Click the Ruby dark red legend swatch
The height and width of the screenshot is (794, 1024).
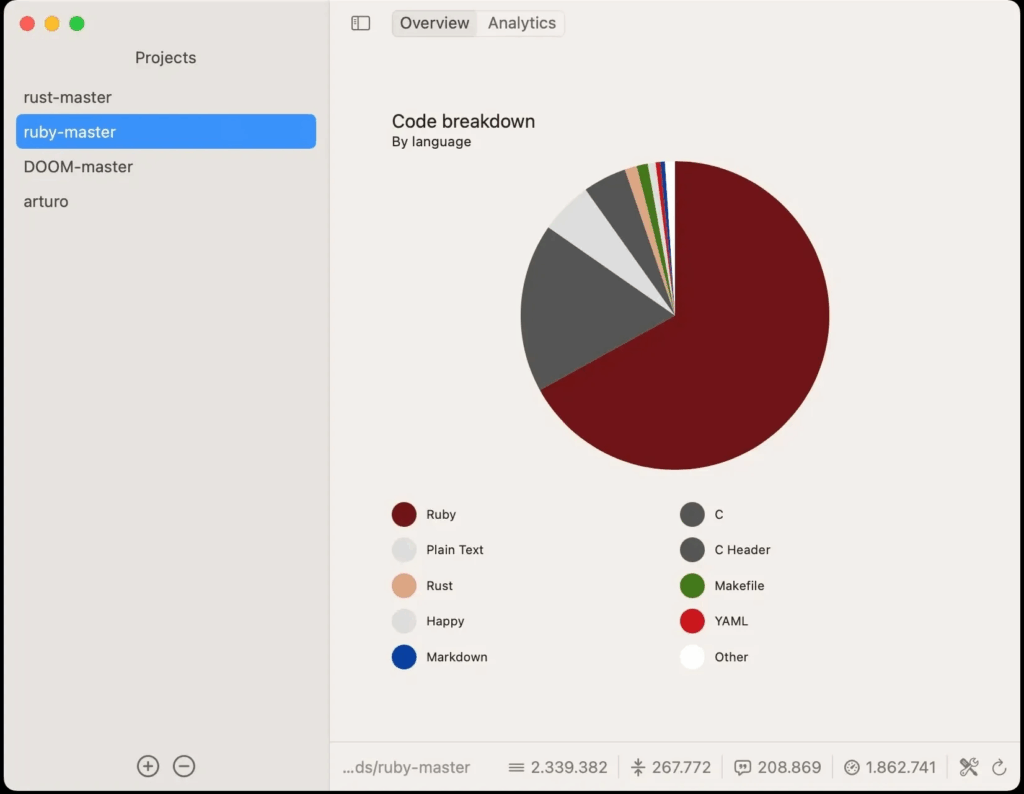[x=404, y=515]
